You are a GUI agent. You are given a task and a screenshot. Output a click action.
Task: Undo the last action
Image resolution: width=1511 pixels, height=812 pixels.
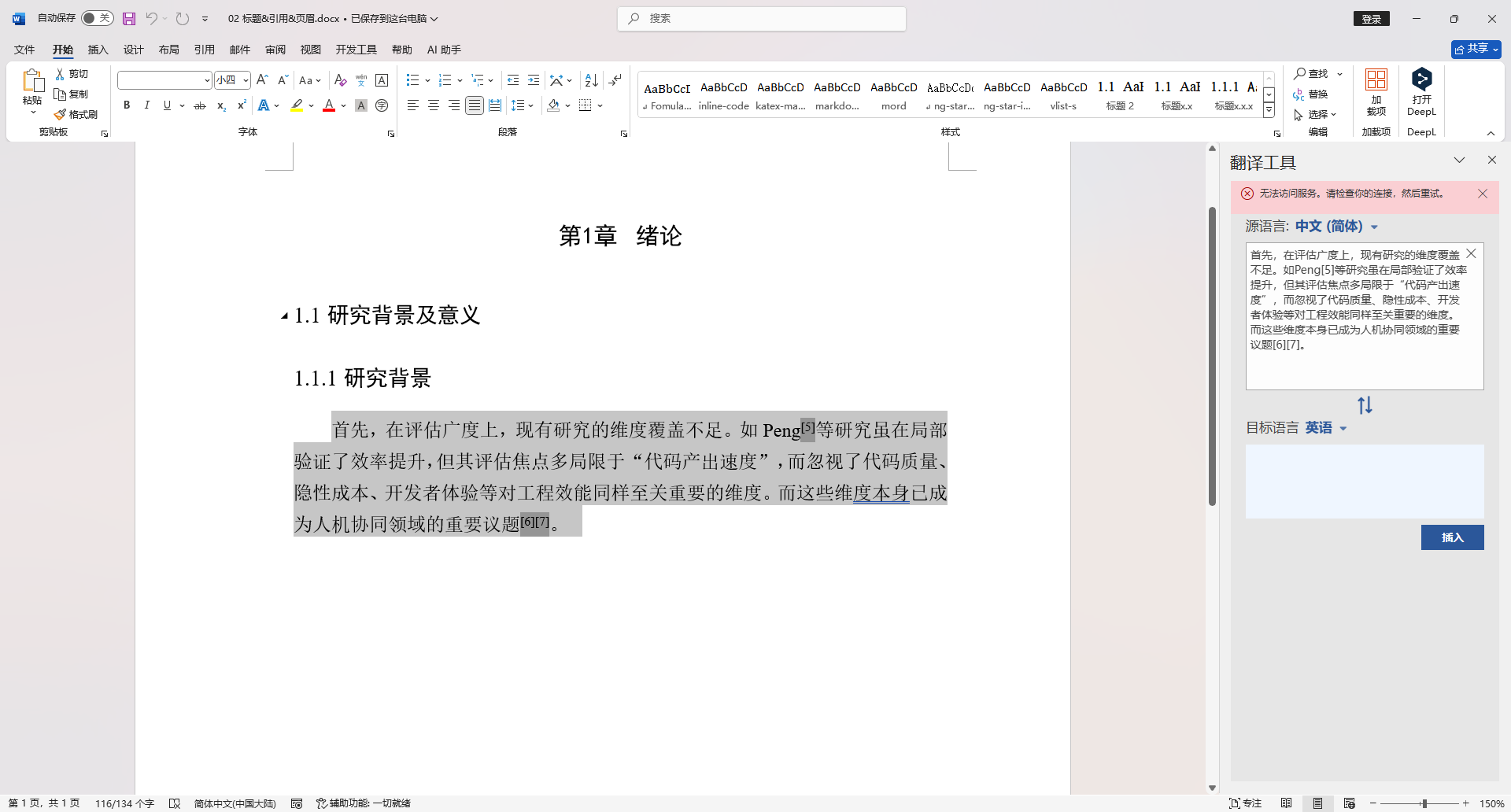coord(151,18)
